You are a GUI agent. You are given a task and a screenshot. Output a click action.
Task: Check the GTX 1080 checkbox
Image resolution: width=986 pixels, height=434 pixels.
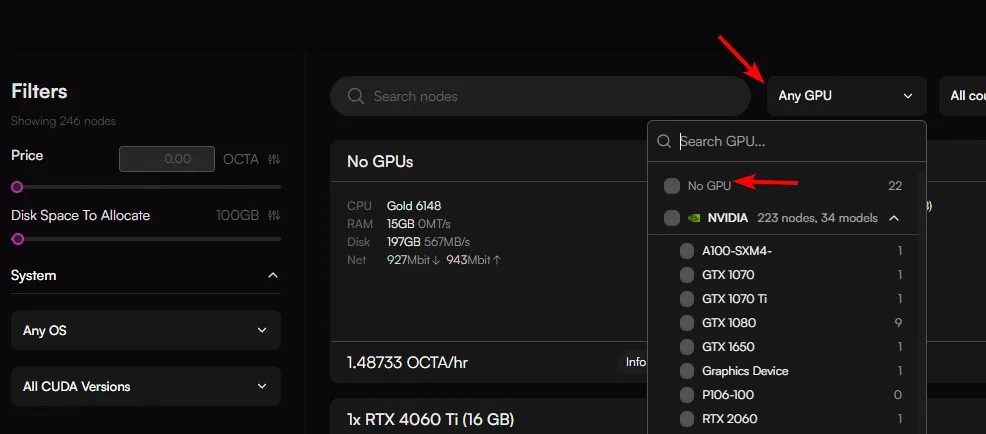tap(687, 323)
